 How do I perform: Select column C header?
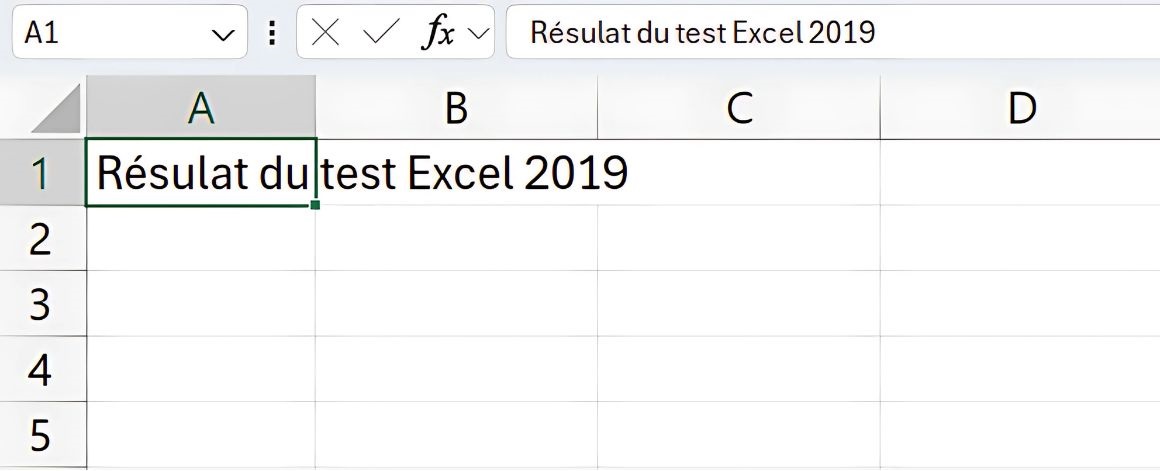[739, 108]
